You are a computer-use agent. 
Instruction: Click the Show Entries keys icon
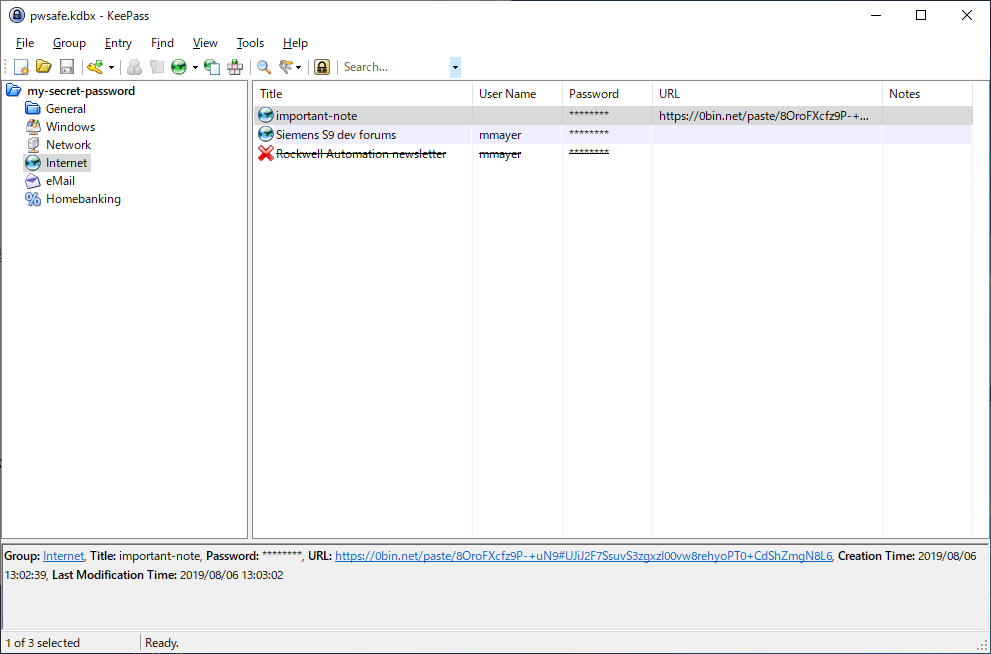tap(287, 67)
